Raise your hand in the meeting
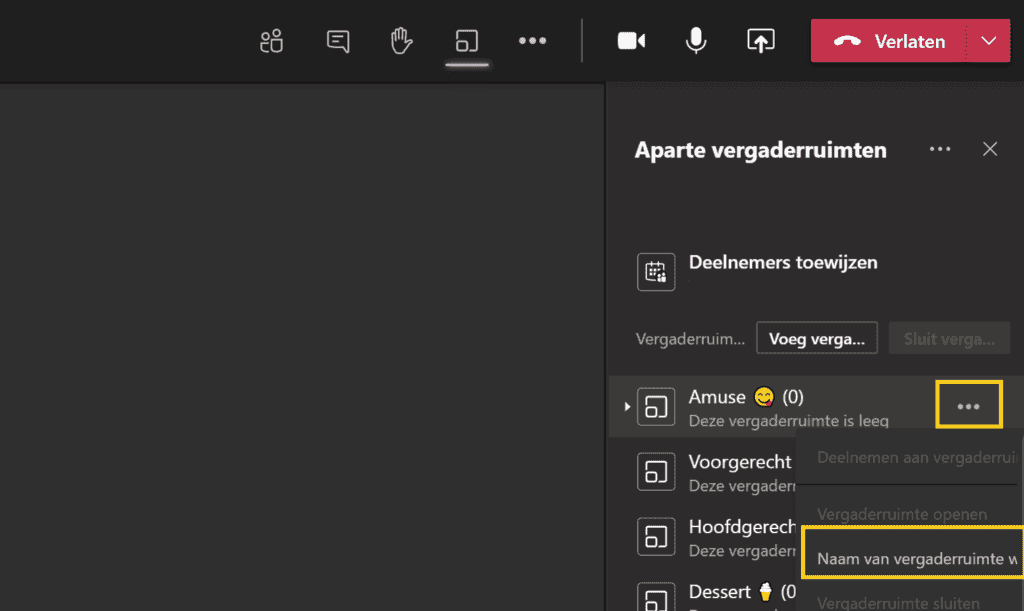Screen dimensions: 1024x611 [x=401, y=41]
